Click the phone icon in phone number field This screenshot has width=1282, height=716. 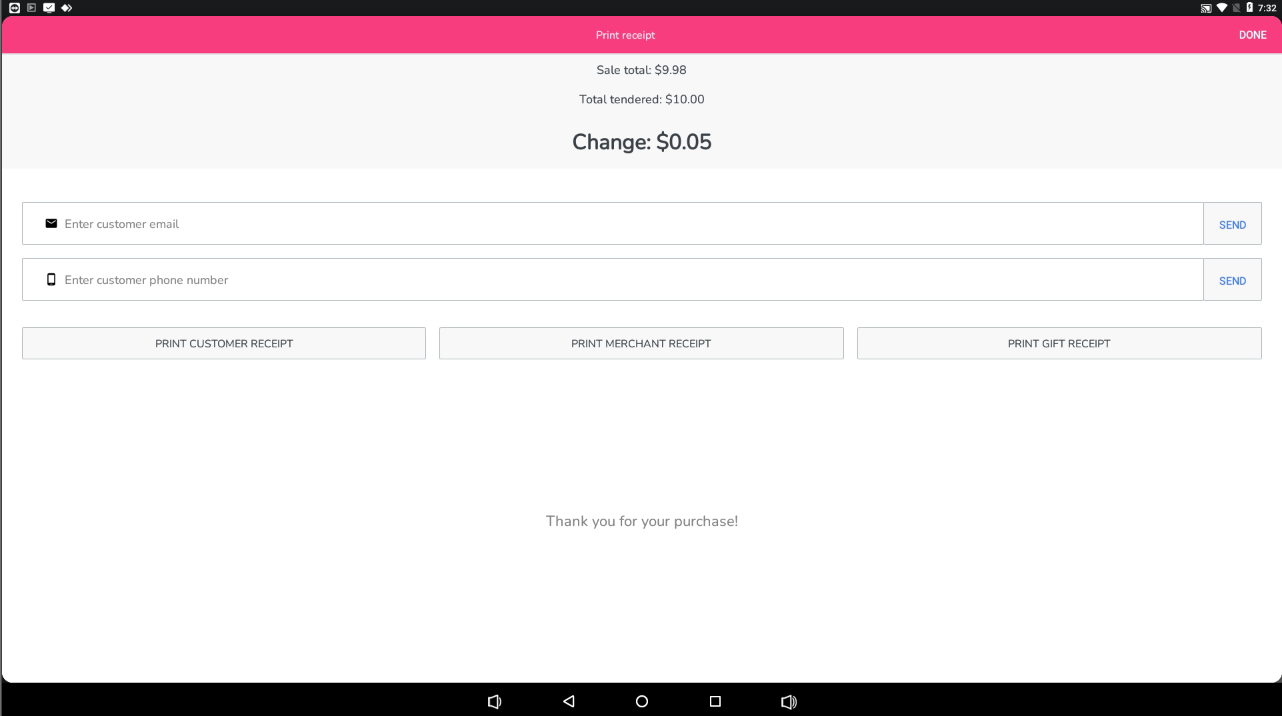coord(51,280)
